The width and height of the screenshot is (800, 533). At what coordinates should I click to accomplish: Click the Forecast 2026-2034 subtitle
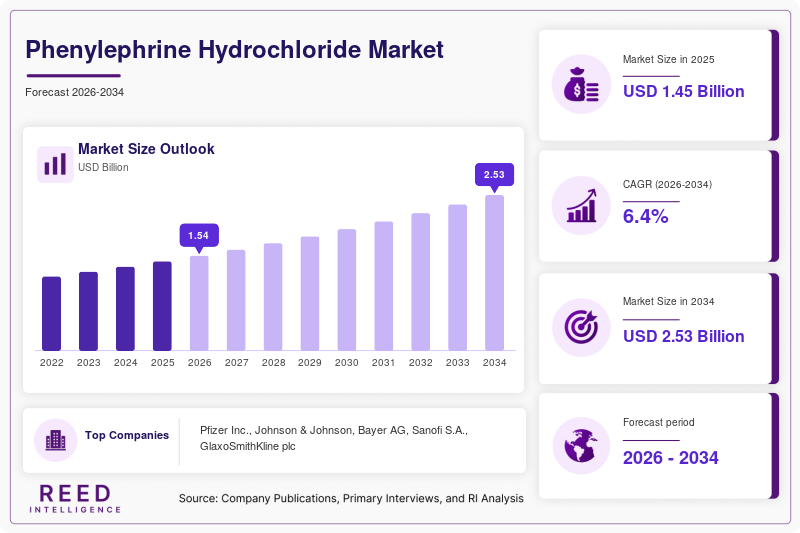(x=74, y=92)
